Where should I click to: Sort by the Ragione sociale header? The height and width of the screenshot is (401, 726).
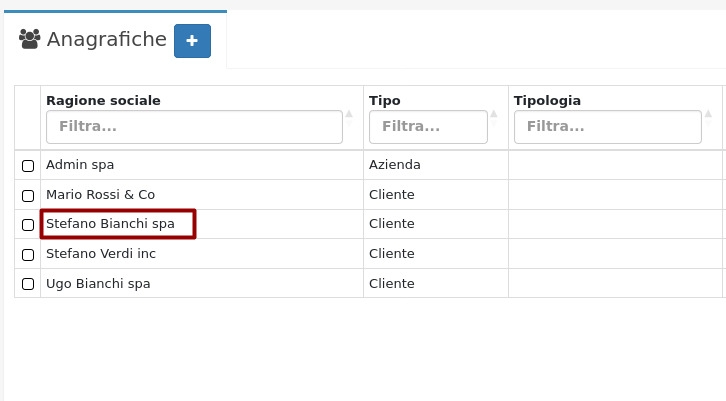[x=103, y=101]
